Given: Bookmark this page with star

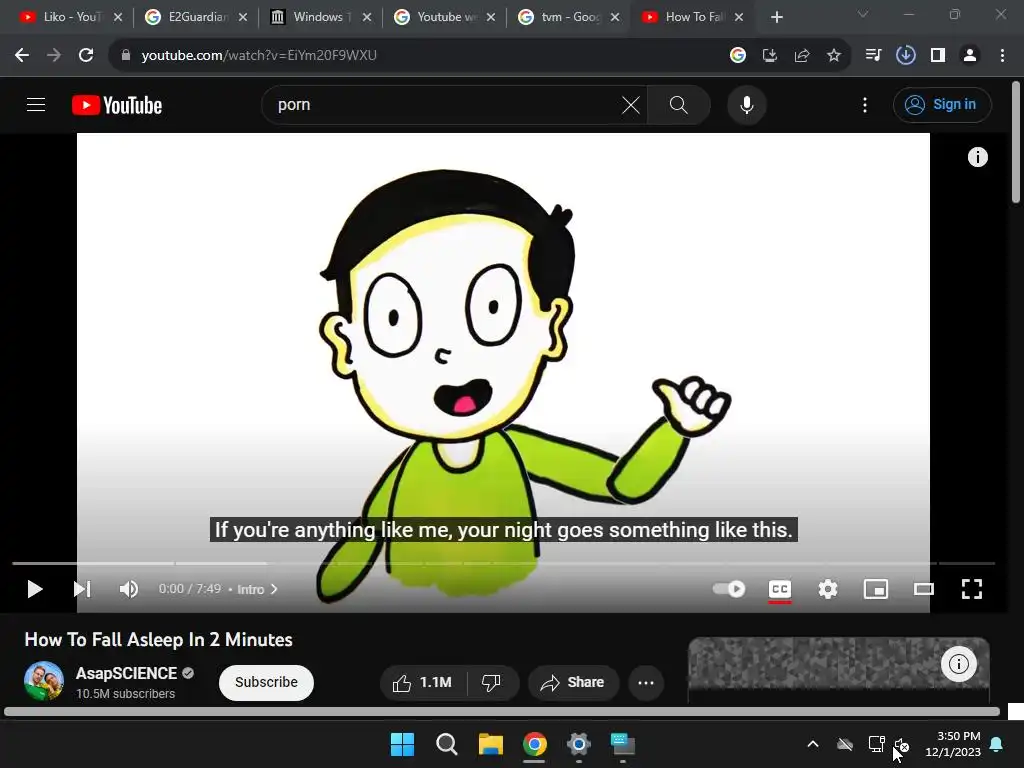Looking at the screenshot, I should 834,56.
